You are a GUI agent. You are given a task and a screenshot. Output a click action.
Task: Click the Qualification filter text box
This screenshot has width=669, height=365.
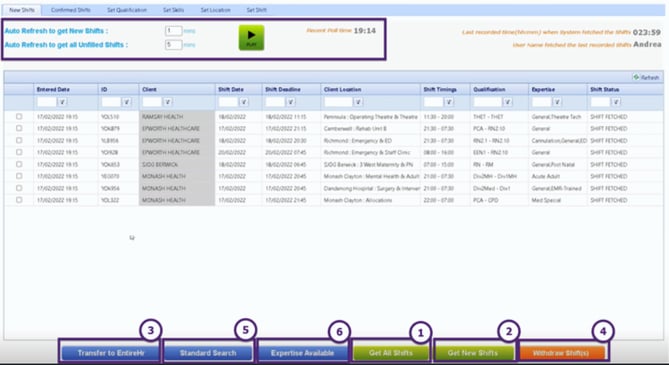point(487,102)
